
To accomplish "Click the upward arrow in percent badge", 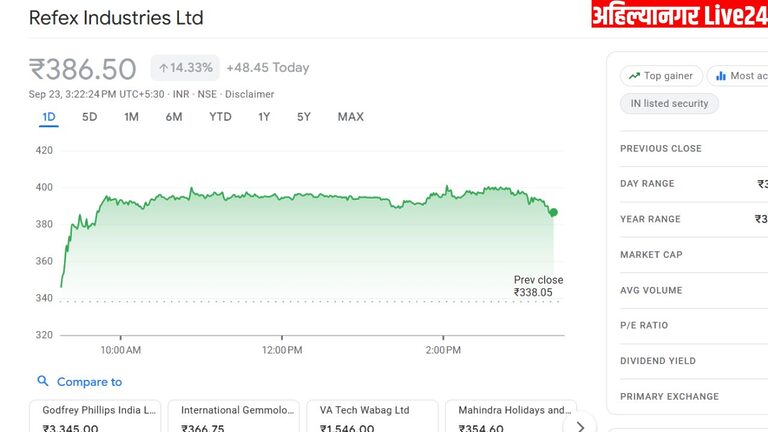I will (164, 68).
